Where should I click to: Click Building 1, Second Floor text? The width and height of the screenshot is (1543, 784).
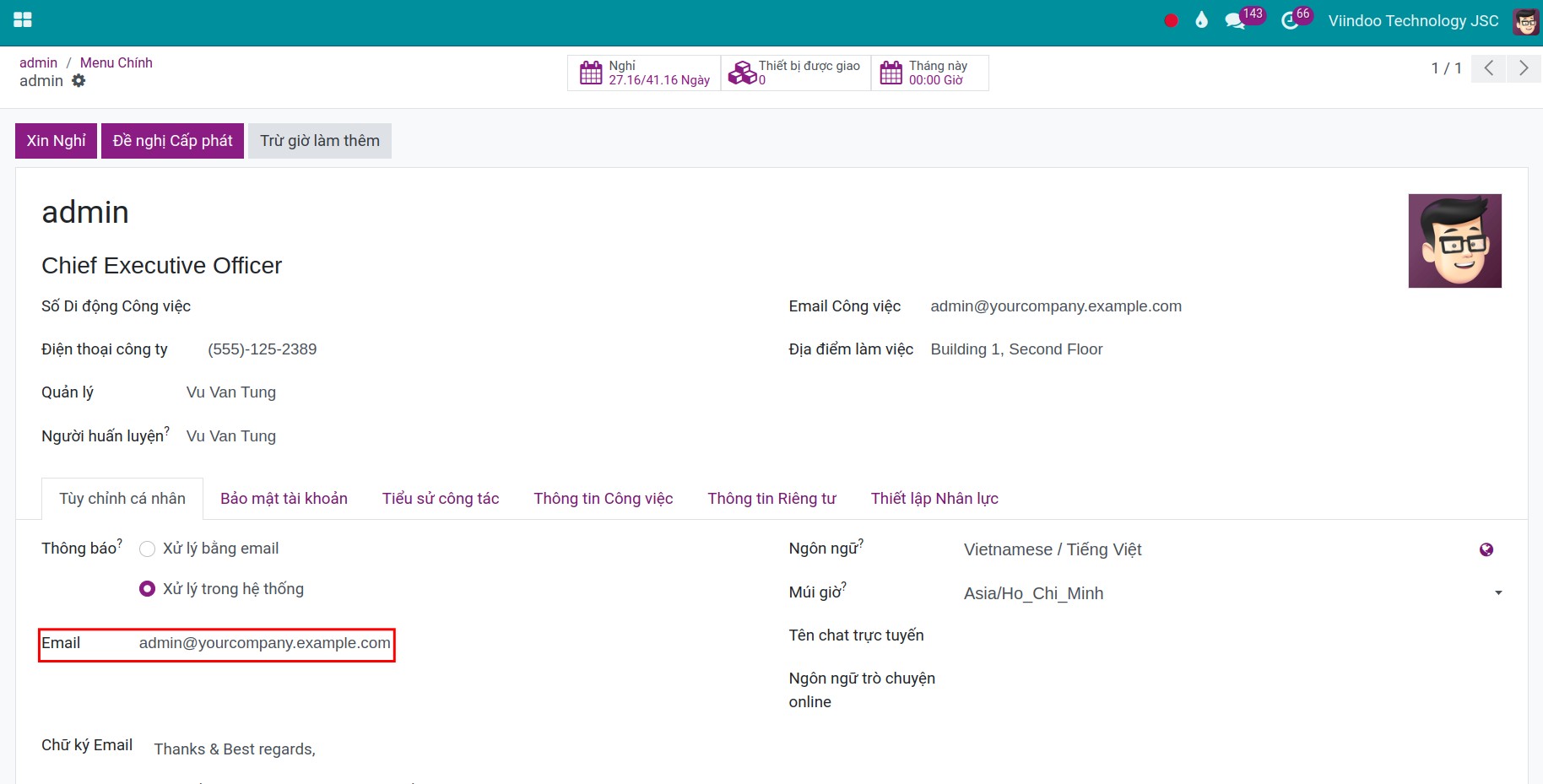pos(1016,349)
